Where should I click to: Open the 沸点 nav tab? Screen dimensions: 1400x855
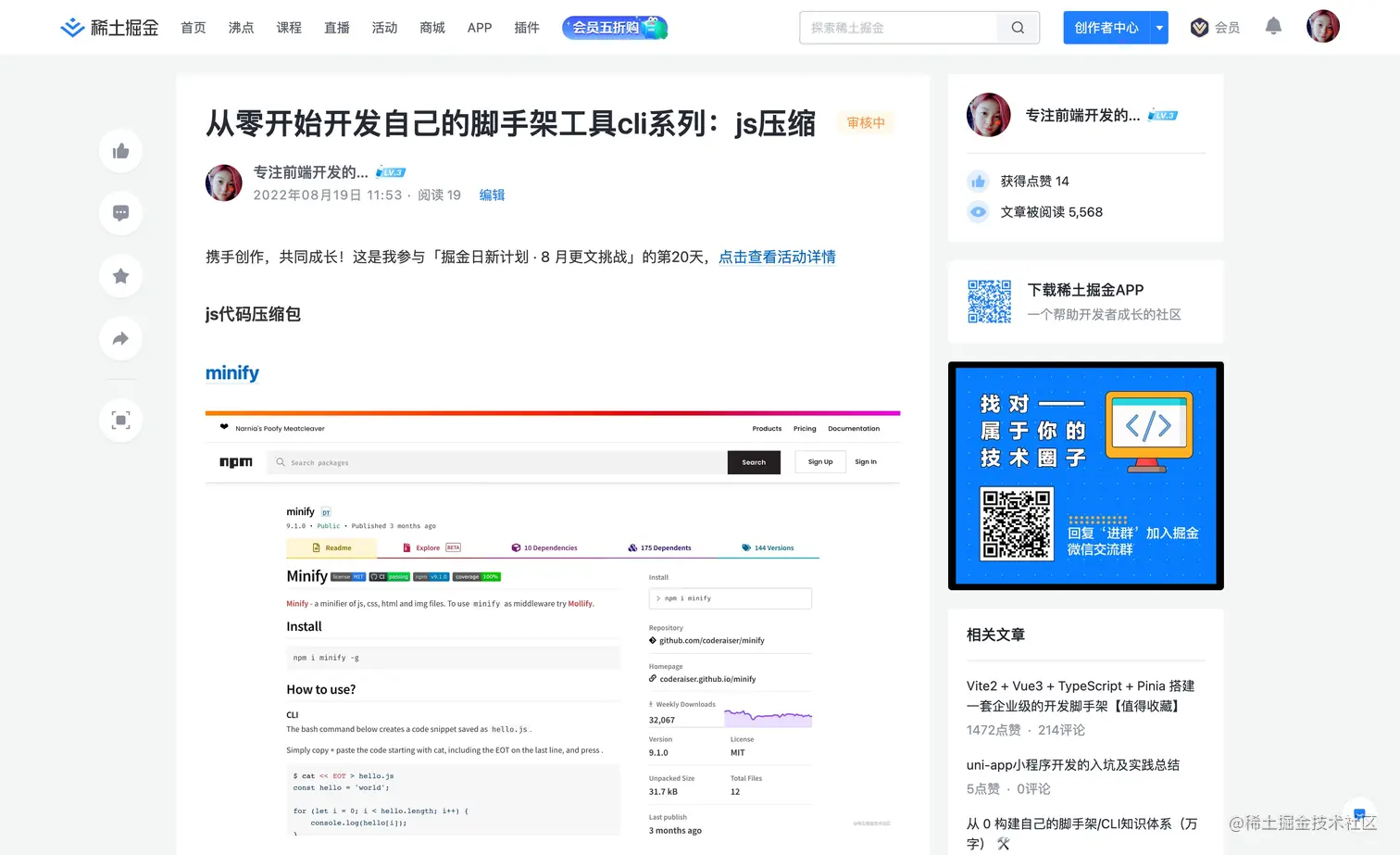tap(242, 28)
